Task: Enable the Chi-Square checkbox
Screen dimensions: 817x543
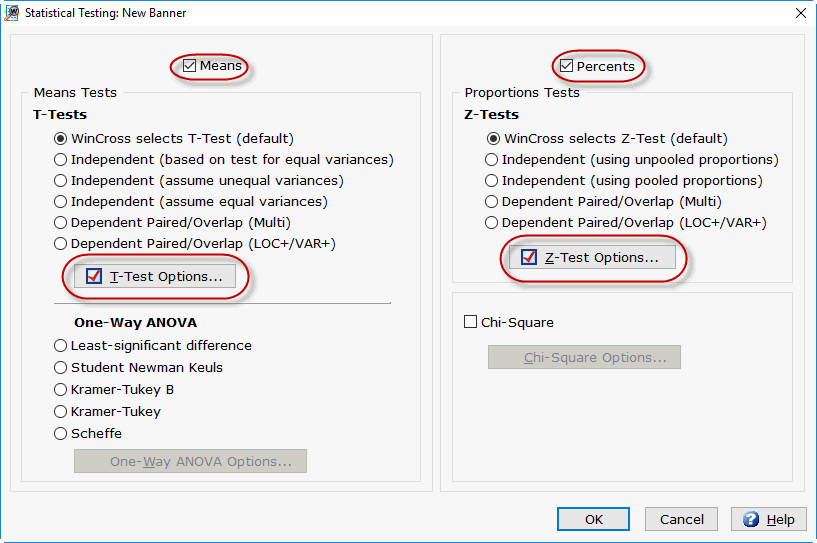Action: click(x=471, y=322)
